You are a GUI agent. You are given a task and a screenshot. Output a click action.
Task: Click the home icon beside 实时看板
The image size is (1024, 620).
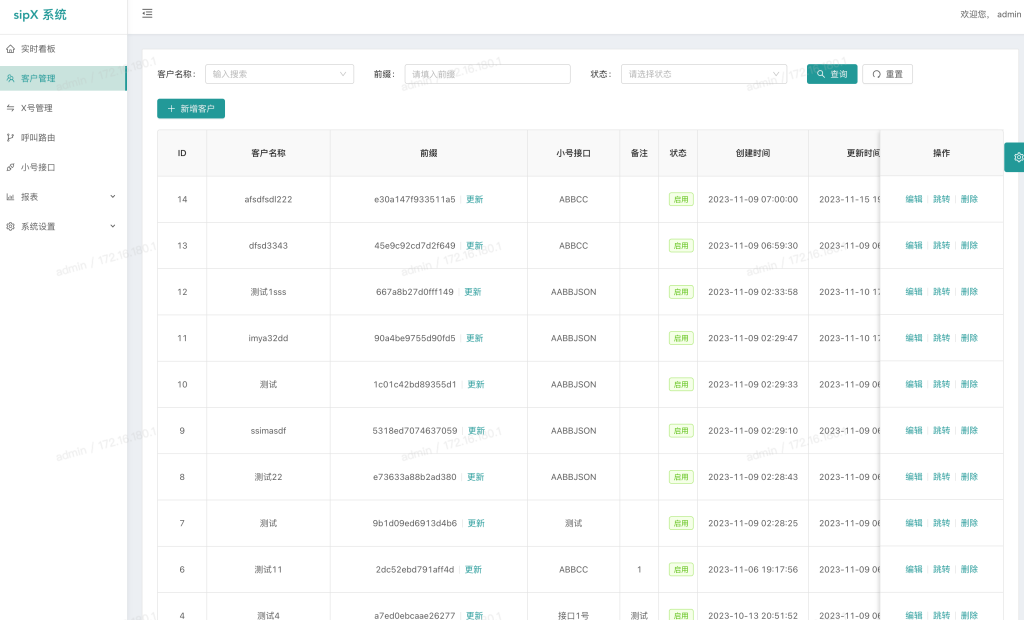click(x=10, y=49)
